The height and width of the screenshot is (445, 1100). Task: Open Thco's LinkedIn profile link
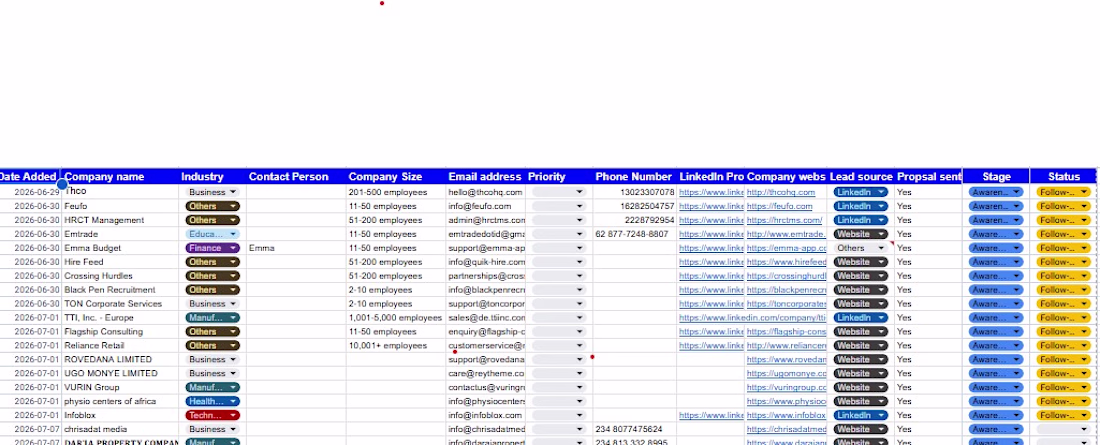(711, 192)
